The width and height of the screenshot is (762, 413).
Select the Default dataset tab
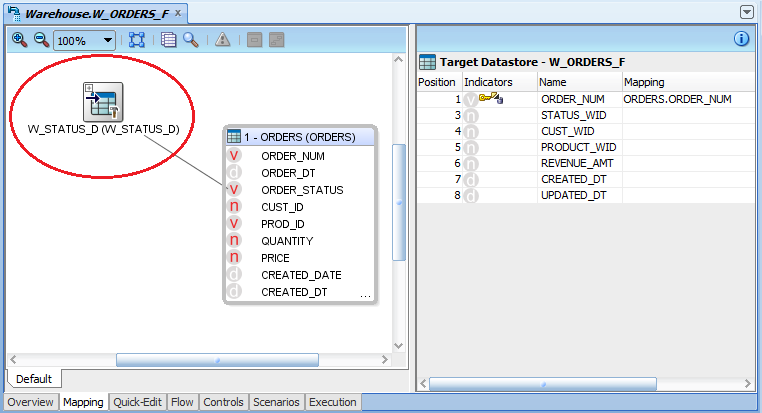(34, 379)
